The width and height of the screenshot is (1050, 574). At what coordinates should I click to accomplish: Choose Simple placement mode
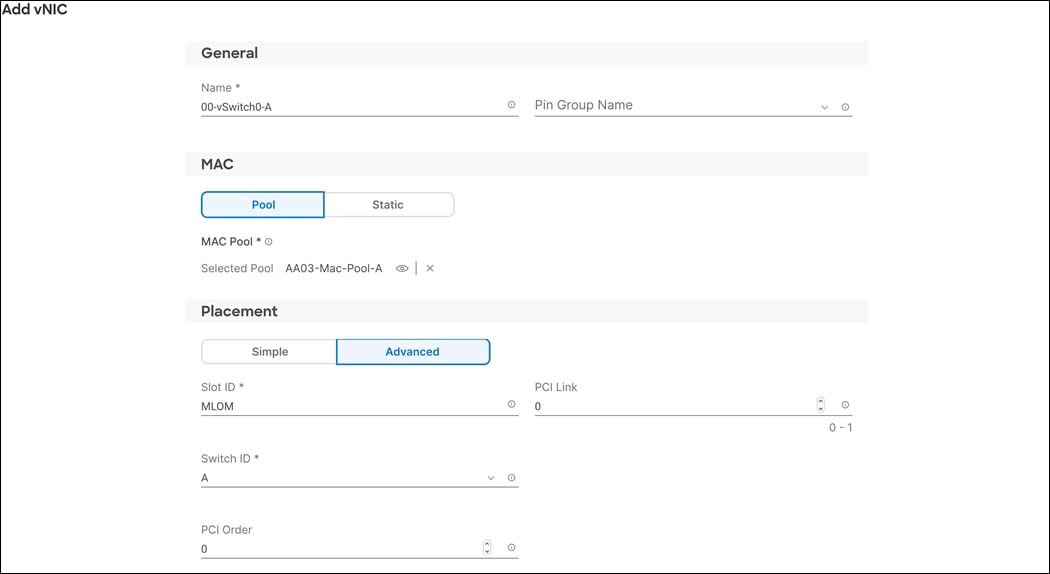(269, 352)
